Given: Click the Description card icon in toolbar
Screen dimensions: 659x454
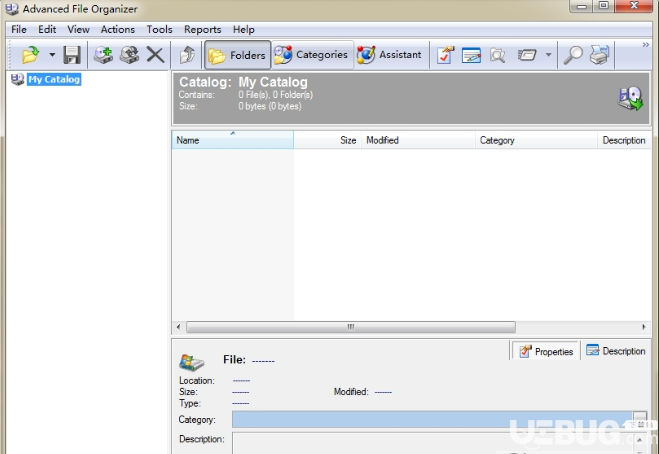Looking at the screenshot, I should [471, 55].
